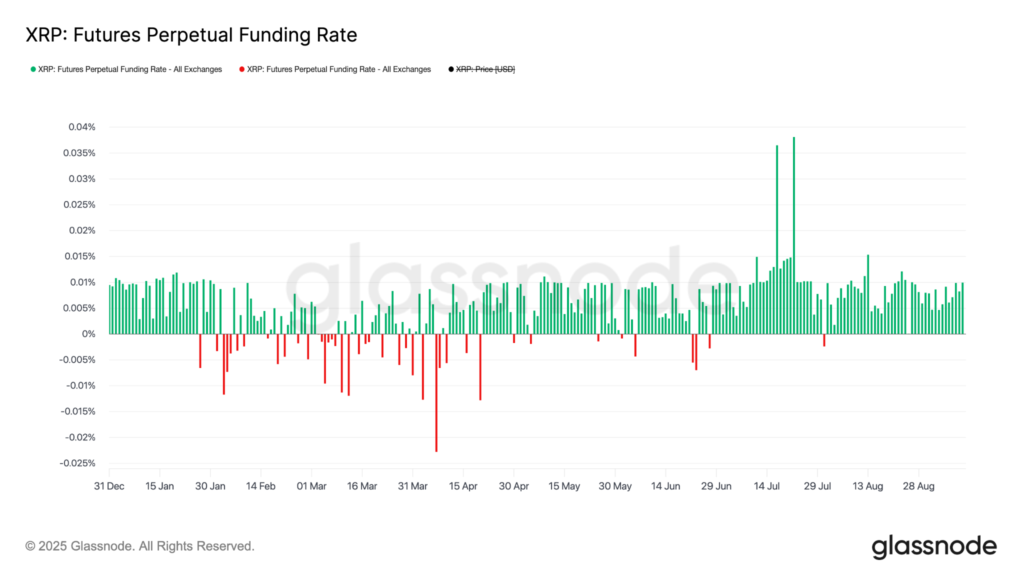Click the 31 Dec date label

pyautogui.click(x=110, y=486)
